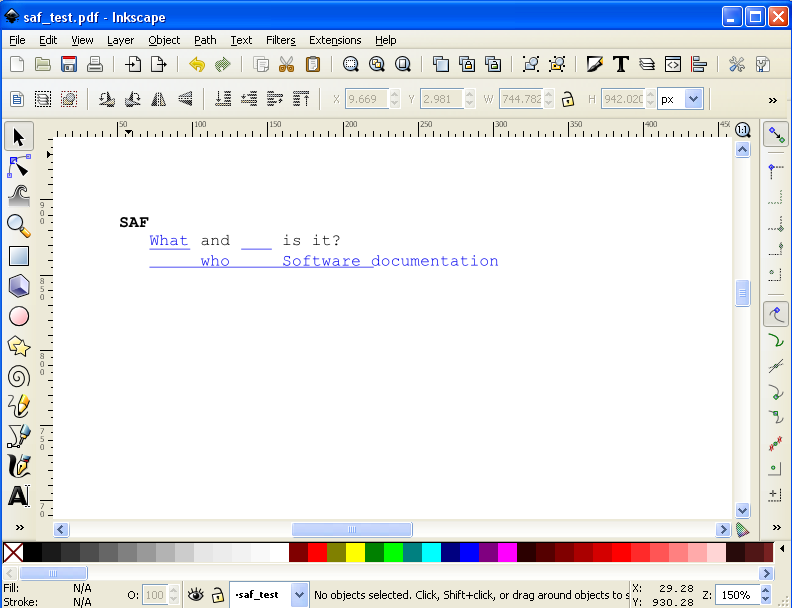Open the Extensions menu
This screenshot has height=608, width=792.
335,40
